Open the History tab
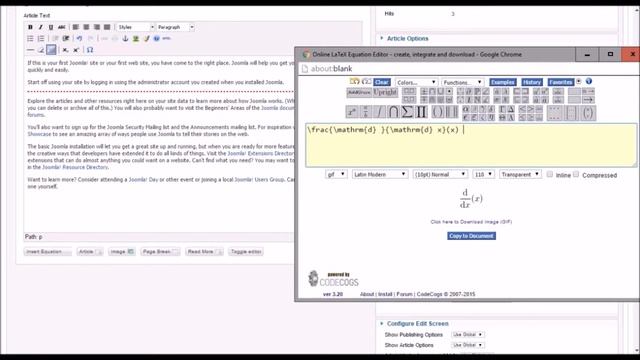The width and height of the screenshot is (640, 360). pos(532,82)
